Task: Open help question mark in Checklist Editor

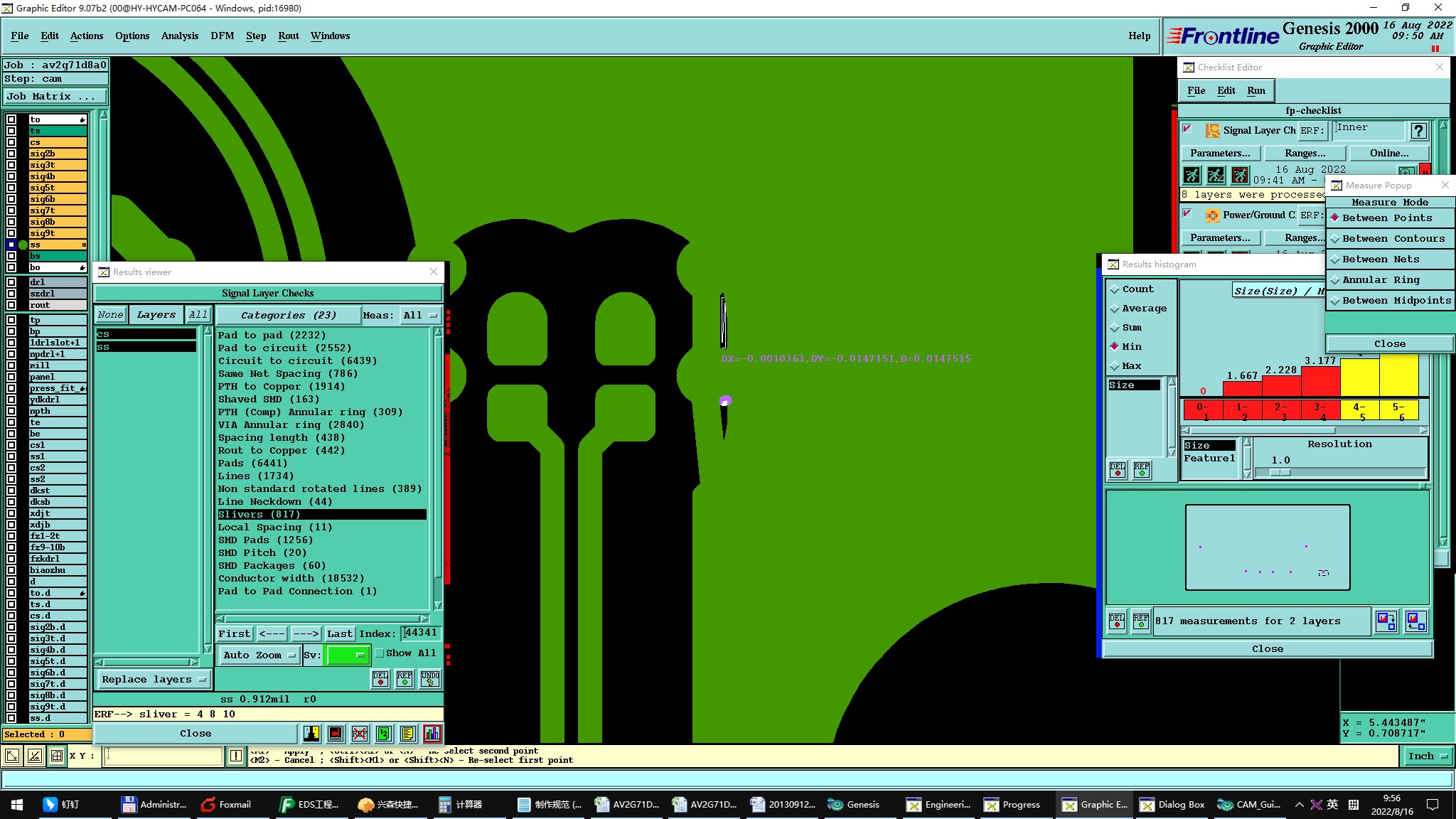Action: [1418, 131]
